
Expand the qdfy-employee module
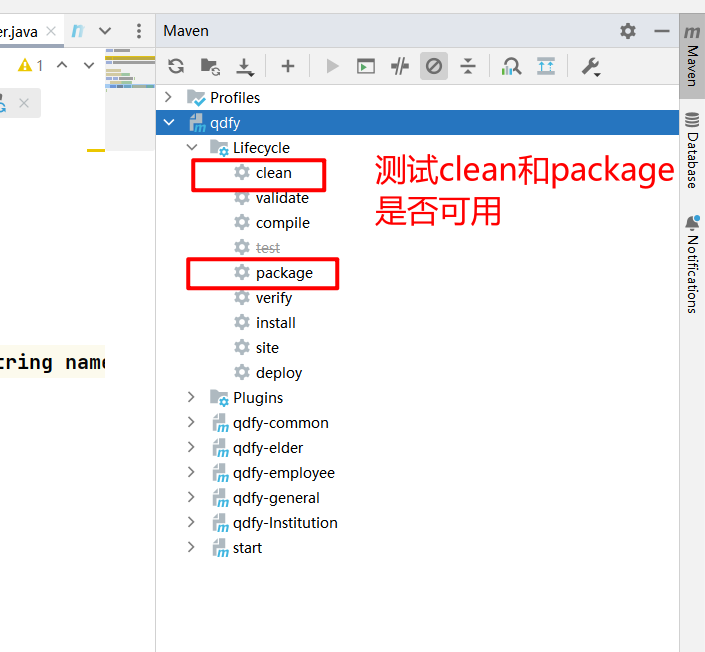point(191,472)
